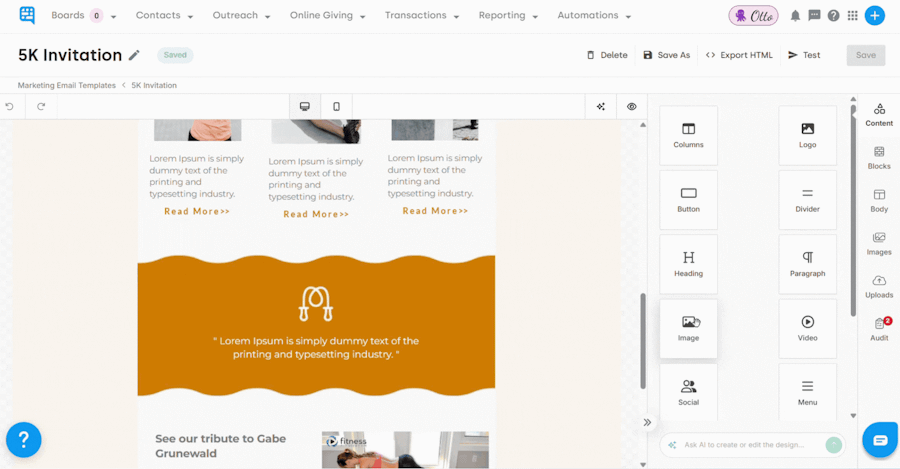Select the Columns content block
The height and width of the screenshot is (469, 900).
[688, 135]
